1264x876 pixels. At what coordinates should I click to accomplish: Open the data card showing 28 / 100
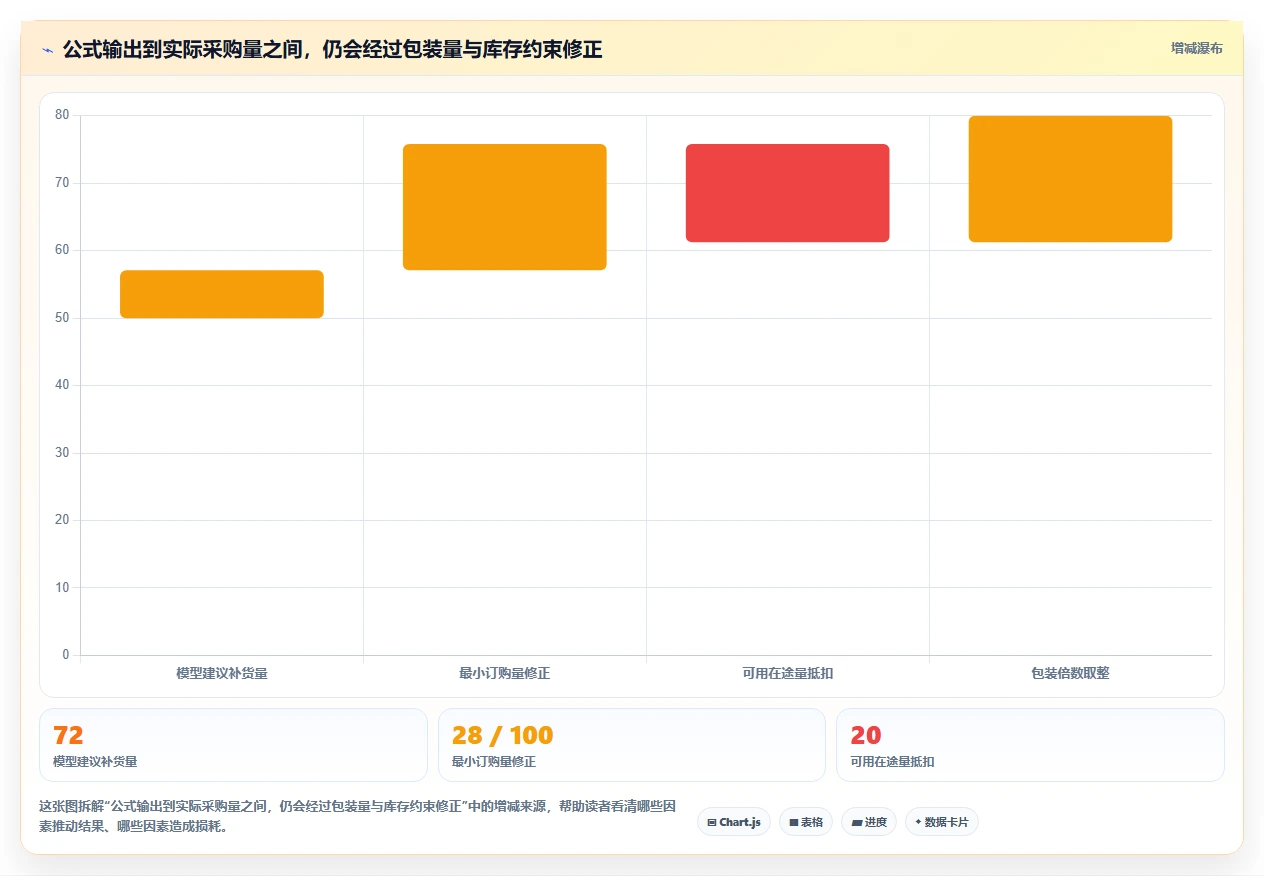(x=632, y=745)
